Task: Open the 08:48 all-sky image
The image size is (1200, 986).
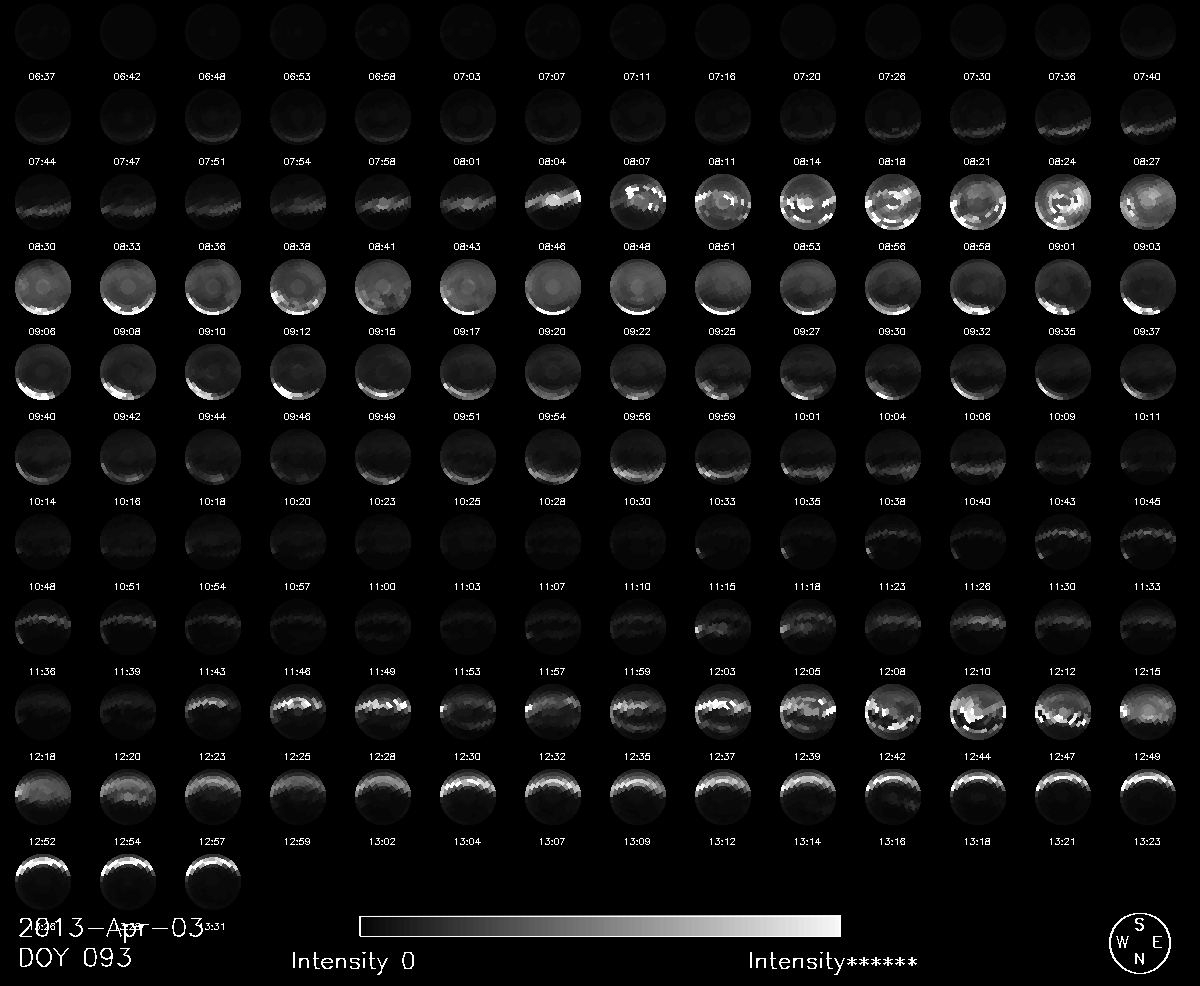Action: 638,201
